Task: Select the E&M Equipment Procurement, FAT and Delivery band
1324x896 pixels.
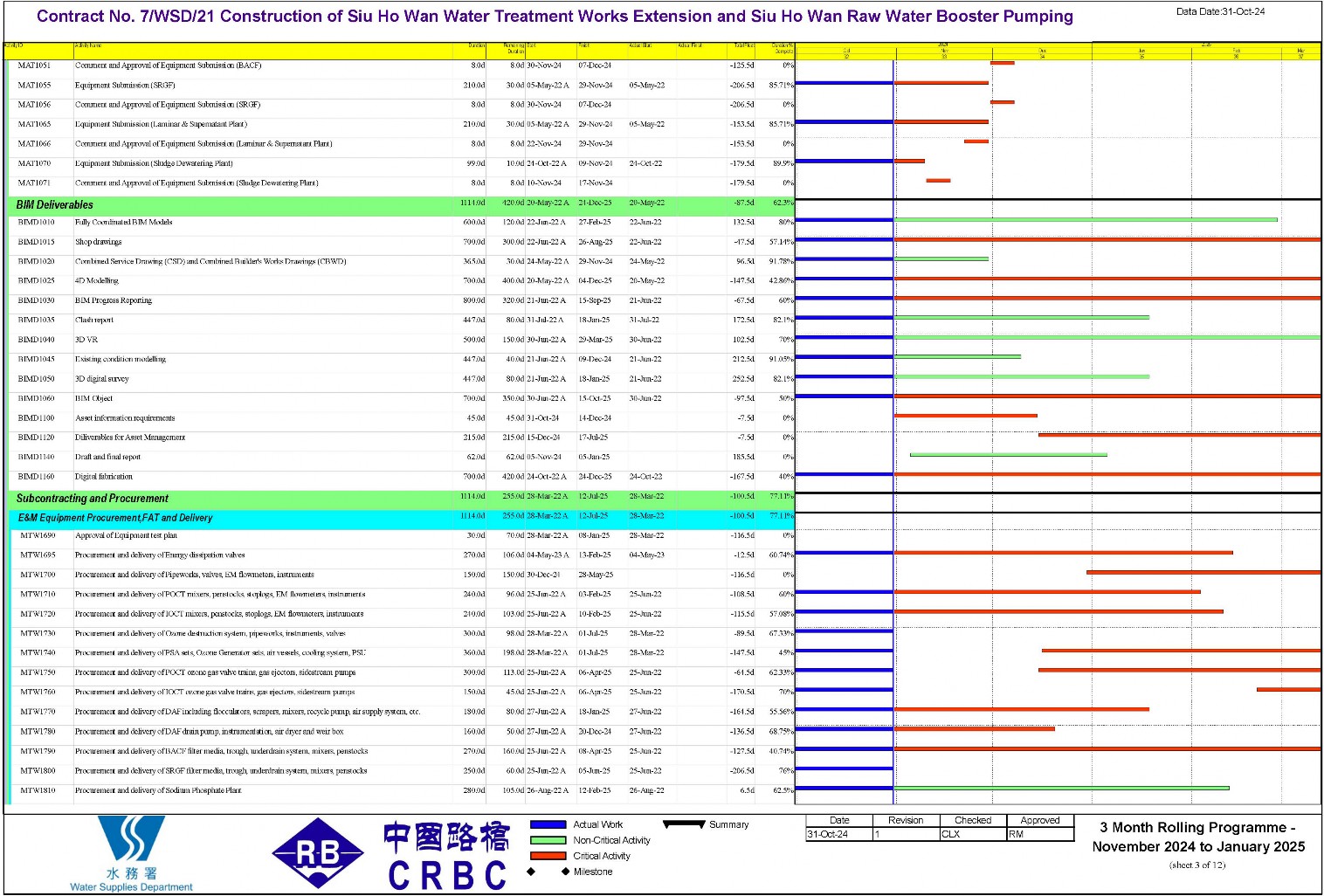Action: 402,518
